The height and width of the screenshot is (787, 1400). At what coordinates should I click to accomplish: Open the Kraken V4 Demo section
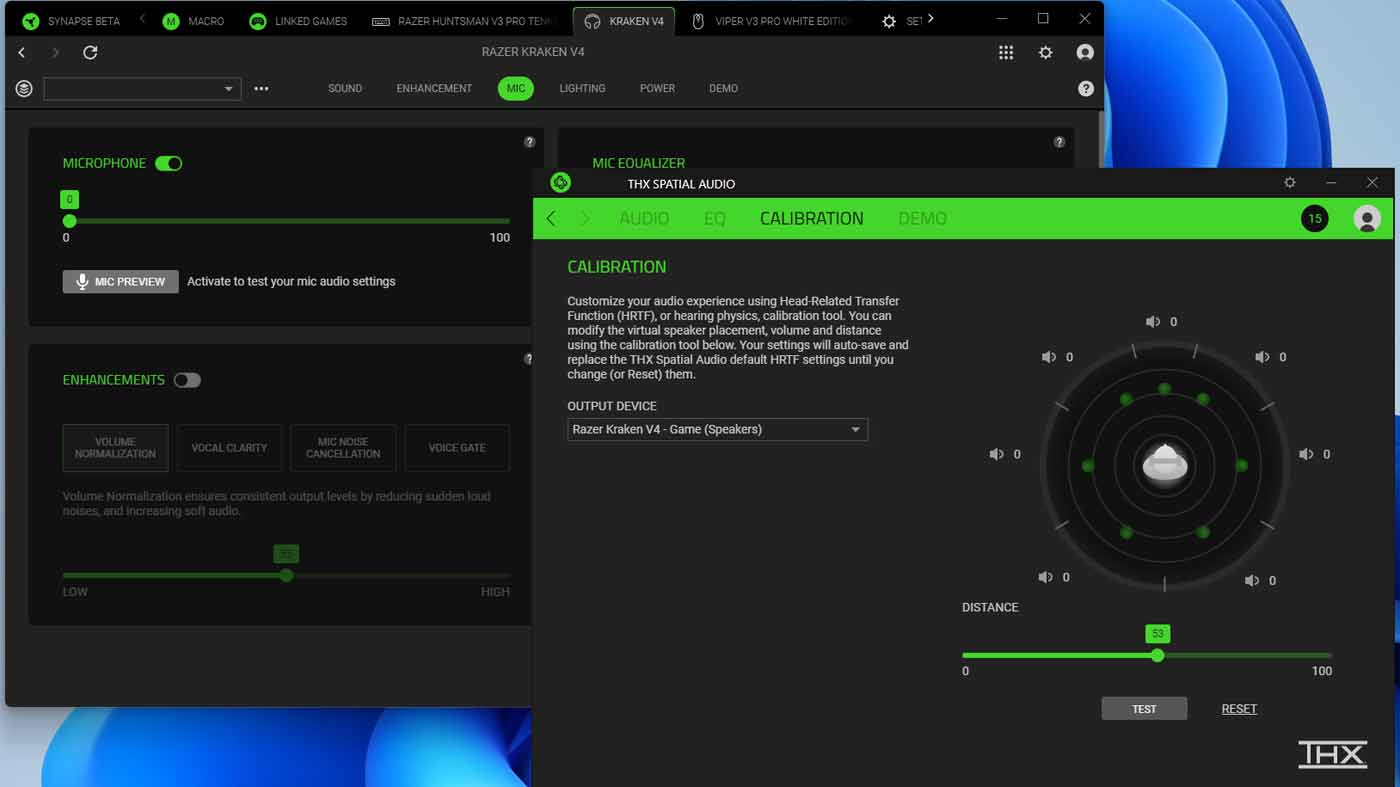pos(723,88)
